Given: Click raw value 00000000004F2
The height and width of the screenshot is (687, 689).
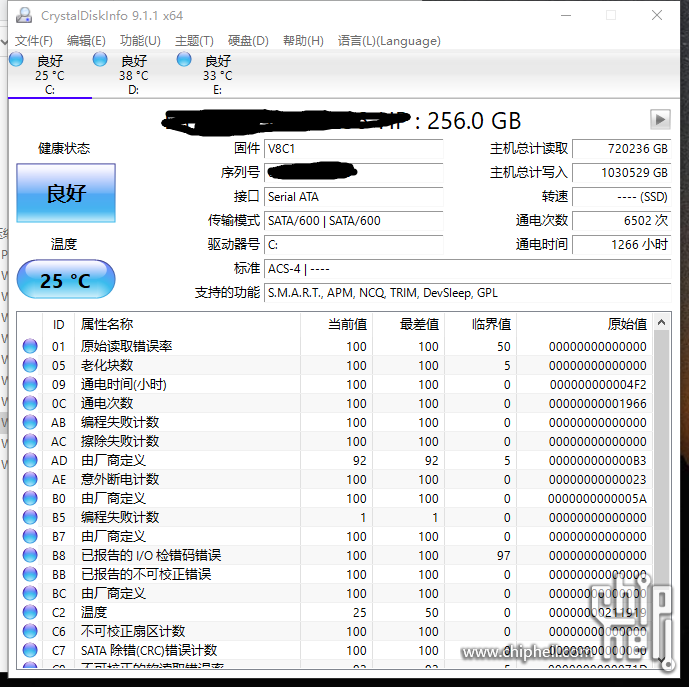Looking at the screenshot, I should (598, 385).
